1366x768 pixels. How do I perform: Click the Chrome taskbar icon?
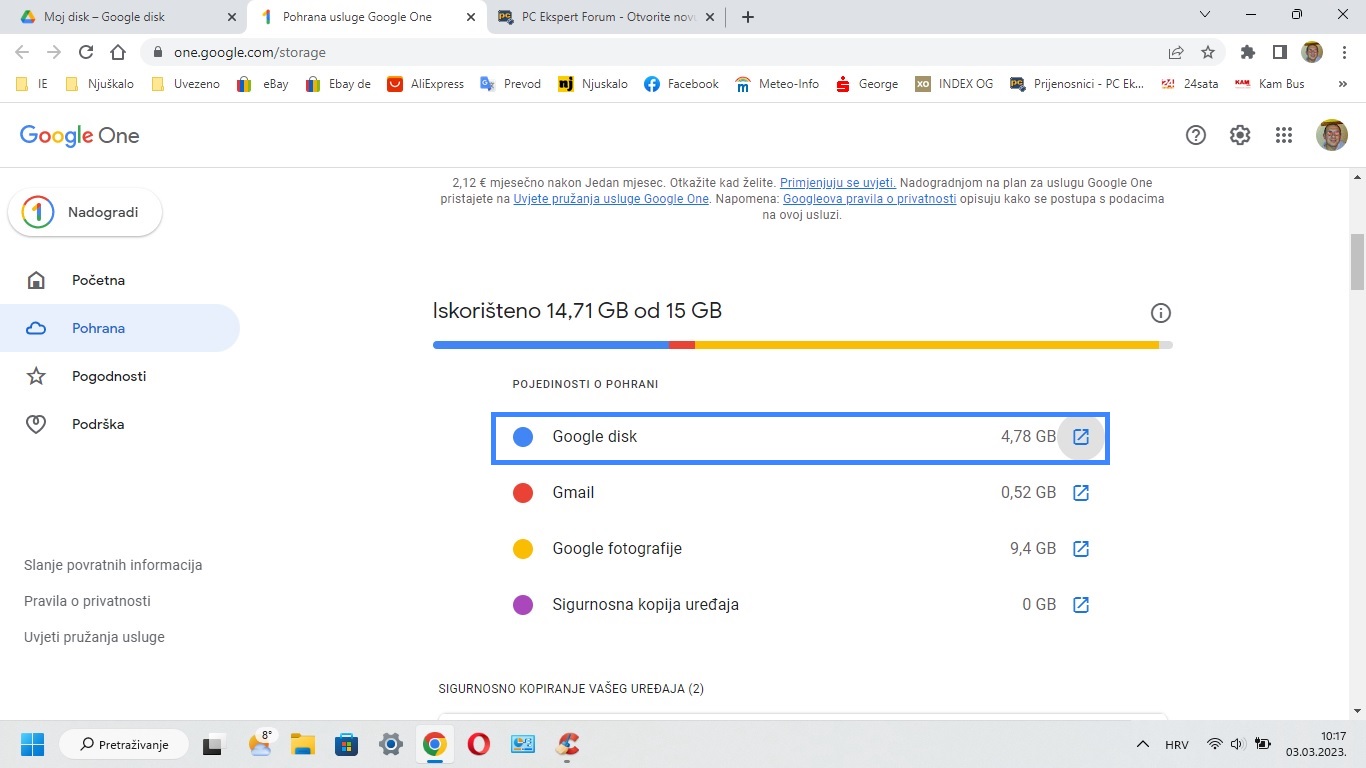click(x=434, y=744)
